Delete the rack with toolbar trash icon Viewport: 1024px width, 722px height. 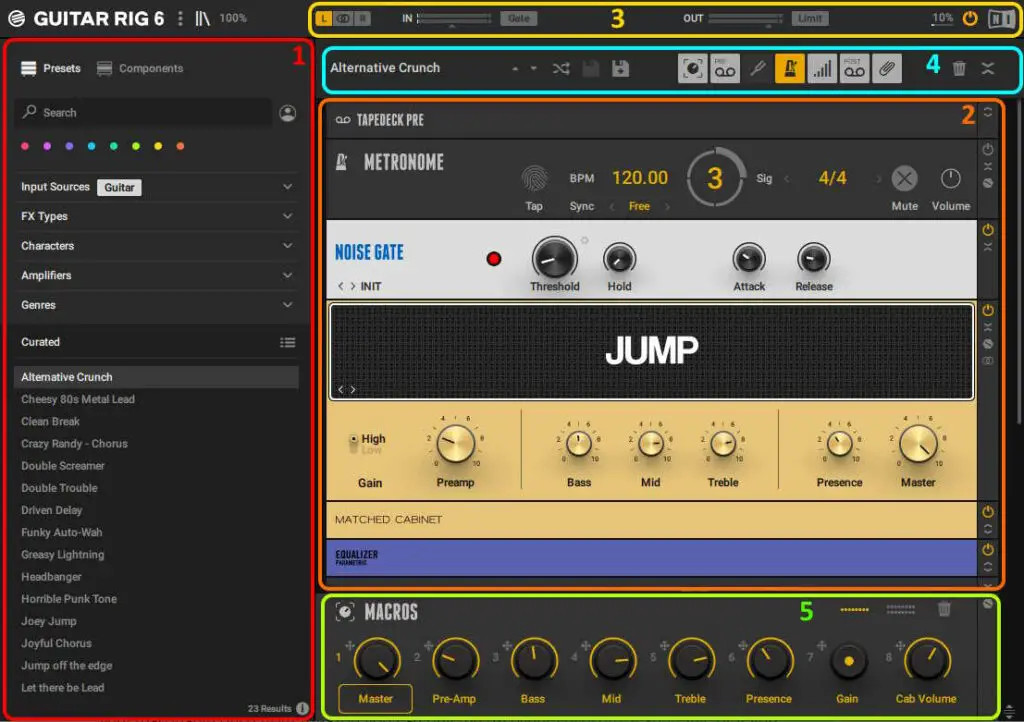[x=959, y=68]
